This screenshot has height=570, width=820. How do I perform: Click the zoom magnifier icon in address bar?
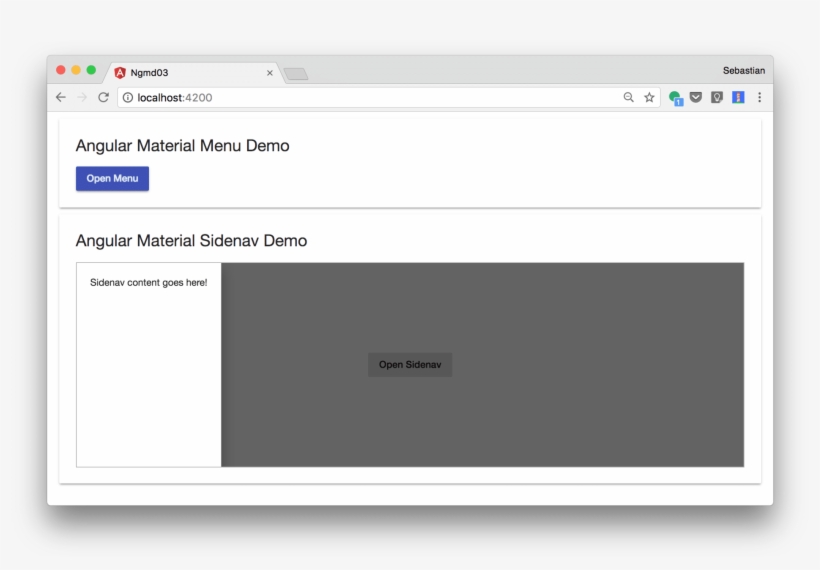629,97
